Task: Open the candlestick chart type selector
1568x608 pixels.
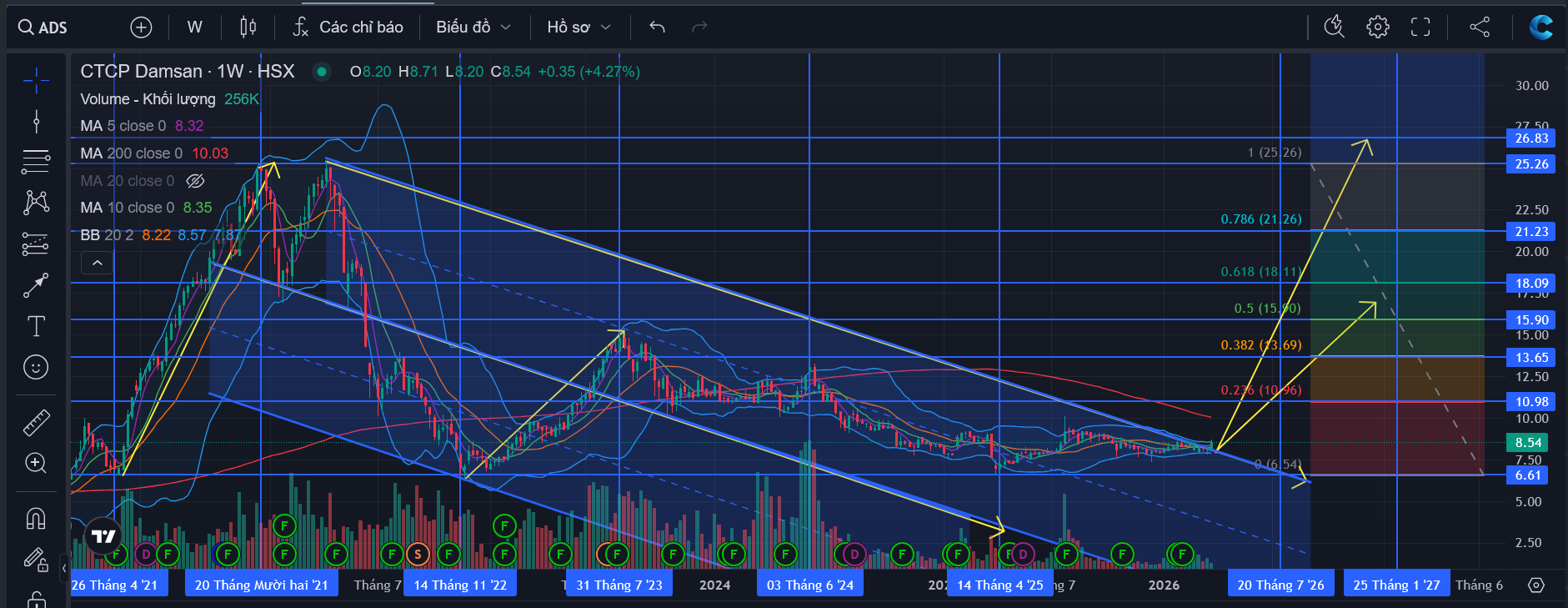Action: (248, 28)
